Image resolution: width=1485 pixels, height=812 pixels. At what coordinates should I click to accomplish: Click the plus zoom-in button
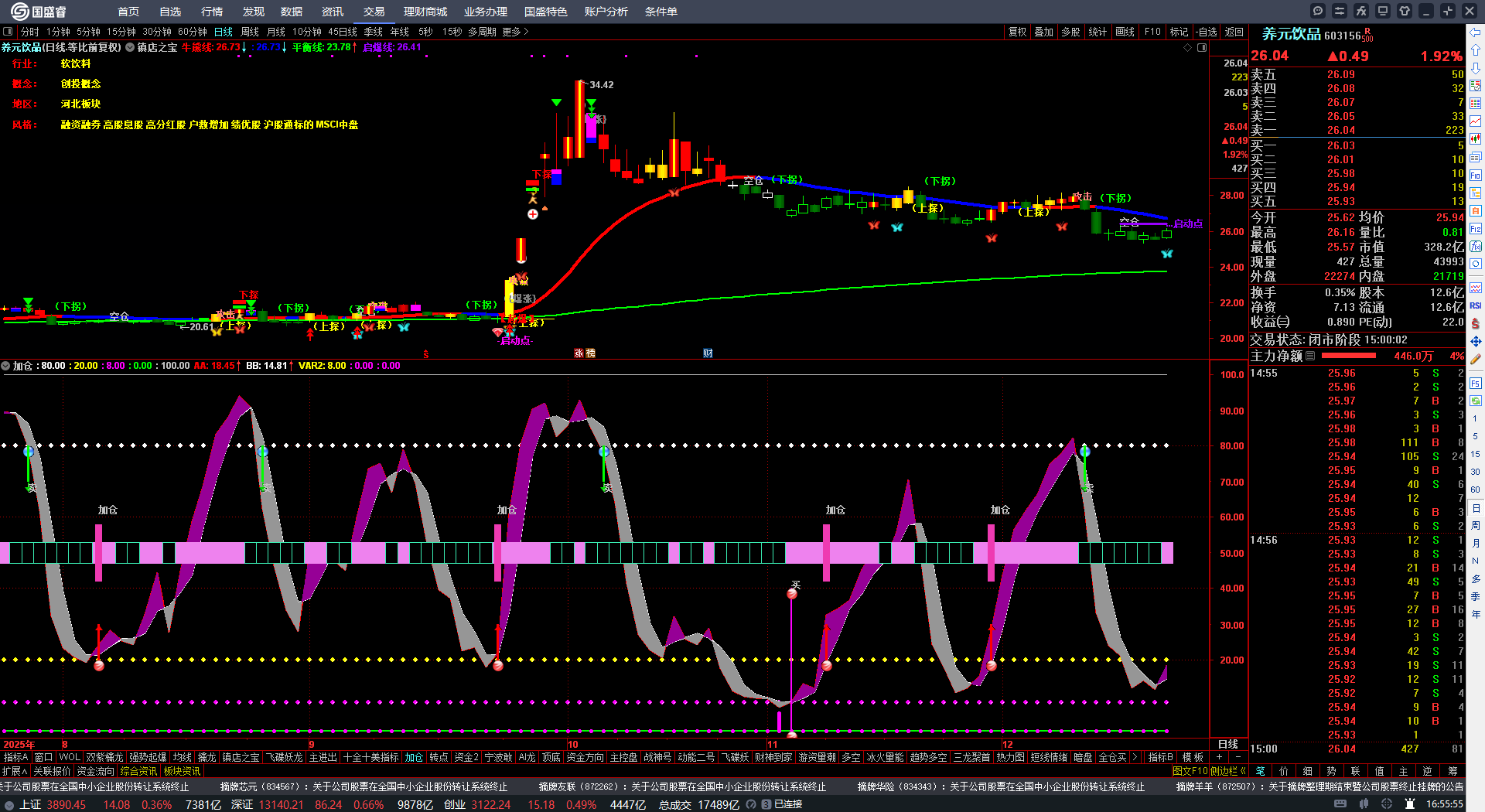pos(1220,757)
